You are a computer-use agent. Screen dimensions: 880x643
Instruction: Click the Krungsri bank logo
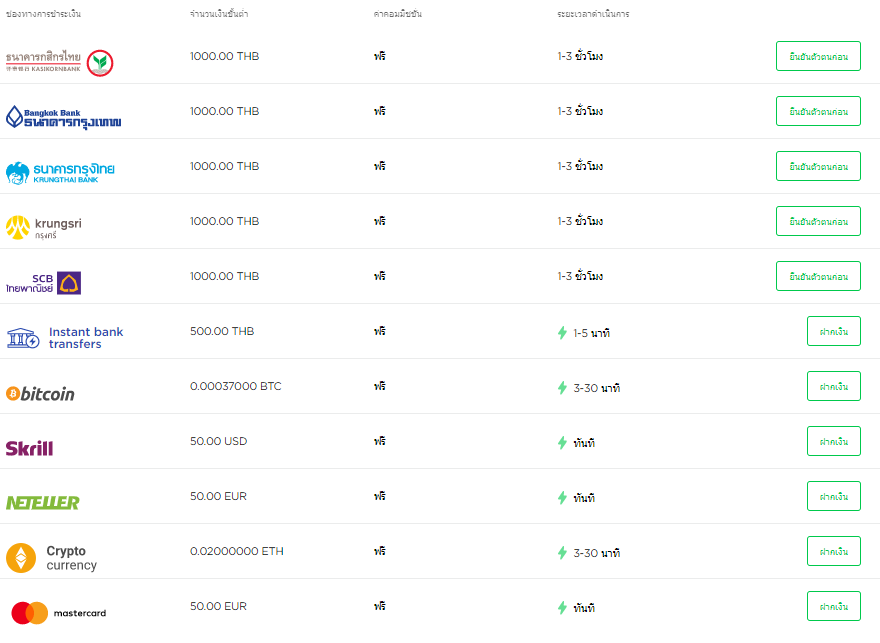(44, 227)
